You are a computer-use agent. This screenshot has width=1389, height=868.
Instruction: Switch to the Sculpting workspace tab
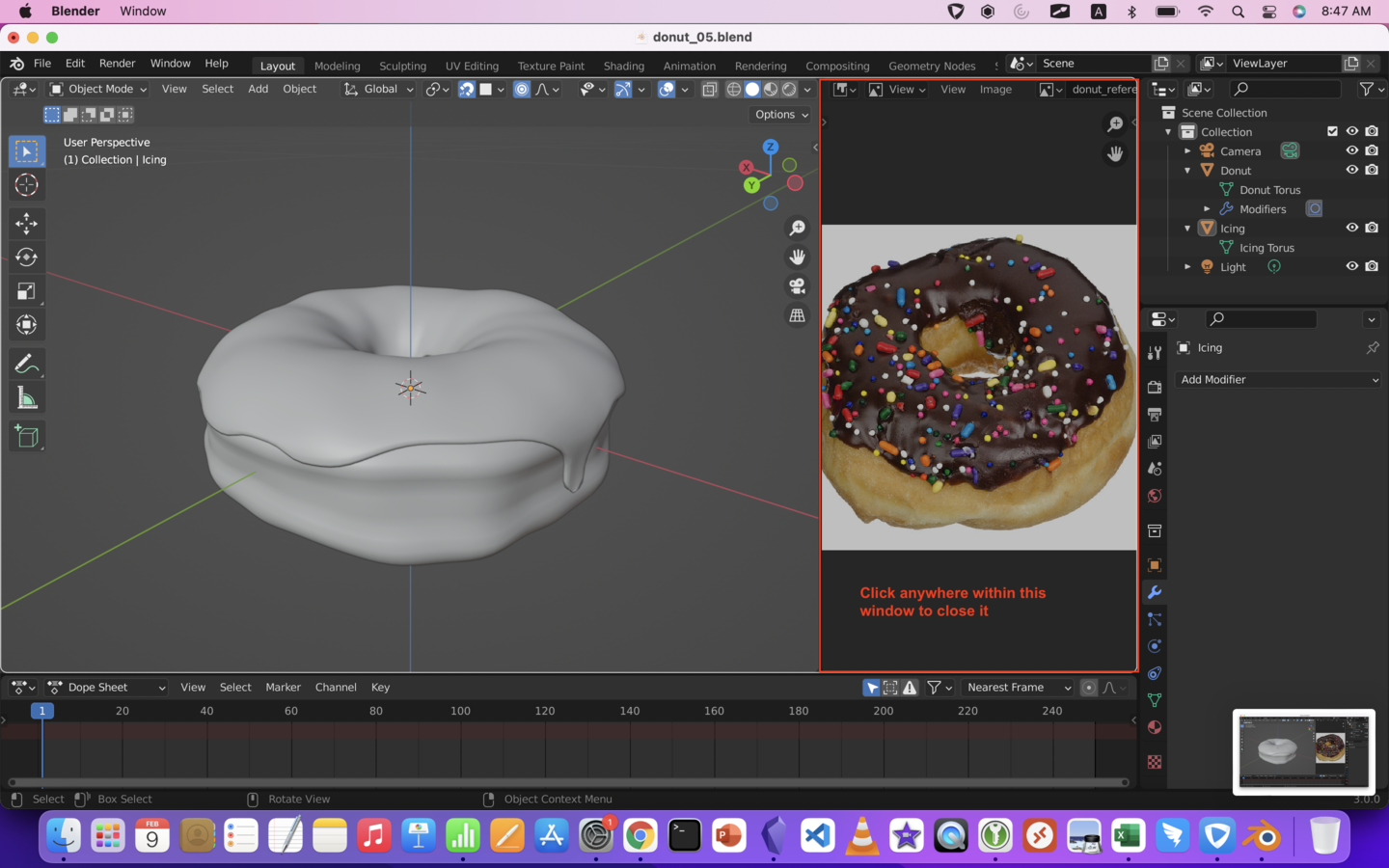tap(402, 66)
